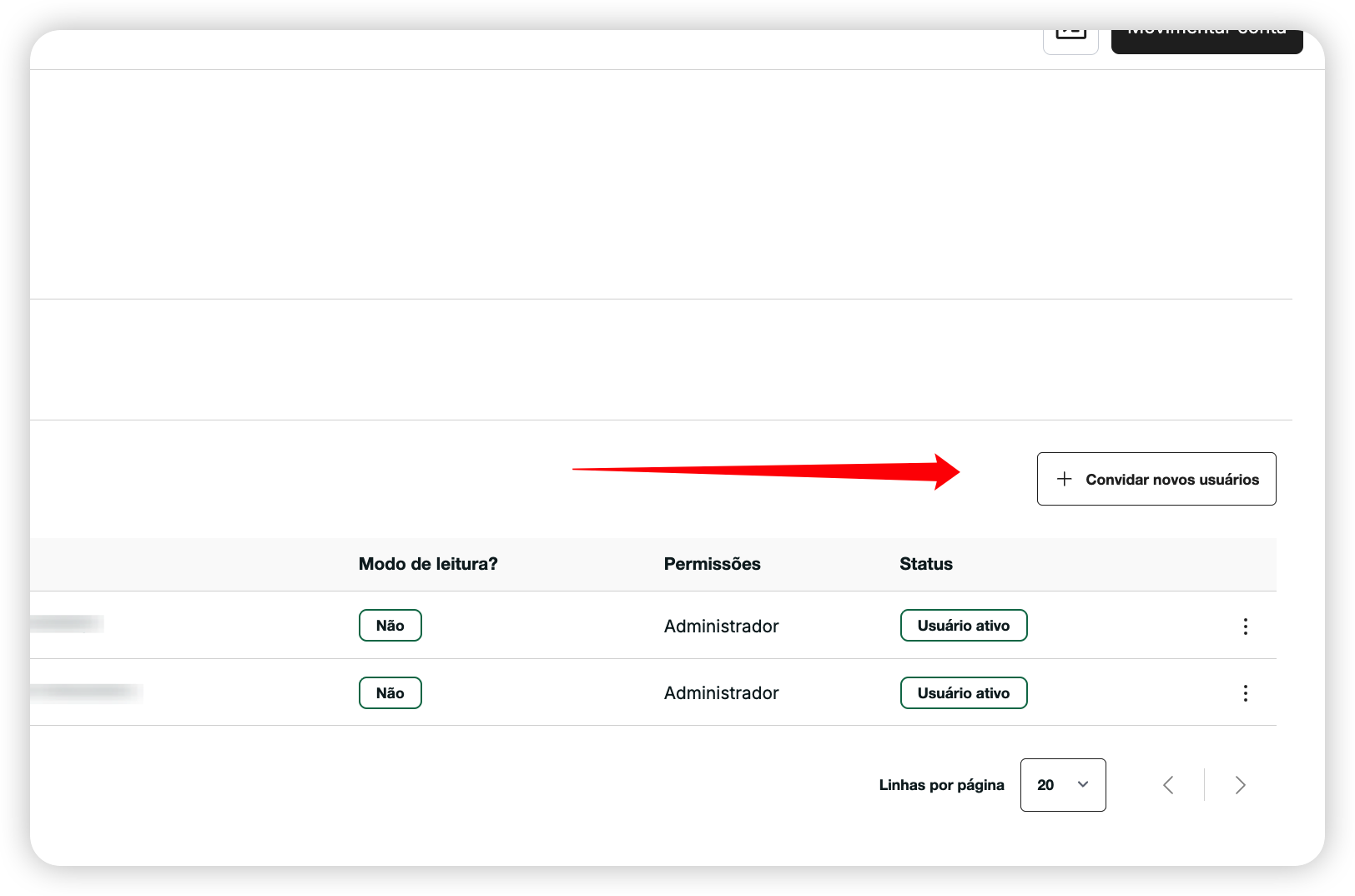Select the Usuário ativo badge in first row

tap(963, 626)
